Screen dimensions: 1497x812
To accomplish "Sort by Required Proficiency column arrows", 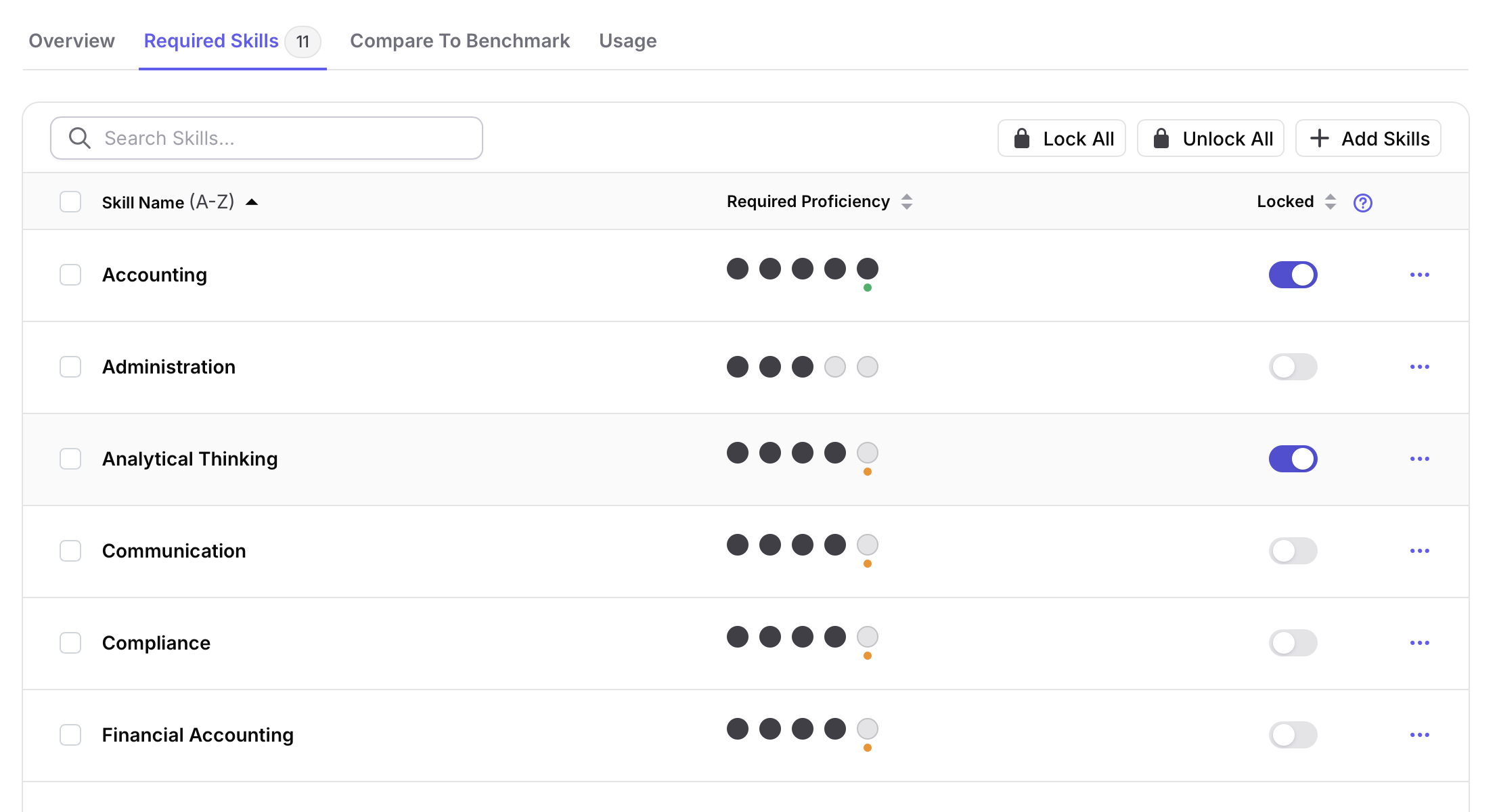I will point(907,202).
